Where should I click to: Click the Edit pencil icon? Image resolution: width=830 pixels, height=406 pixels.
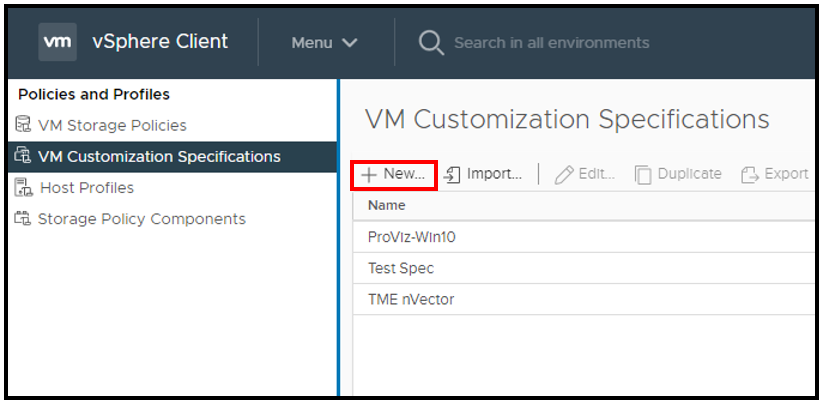564,175
